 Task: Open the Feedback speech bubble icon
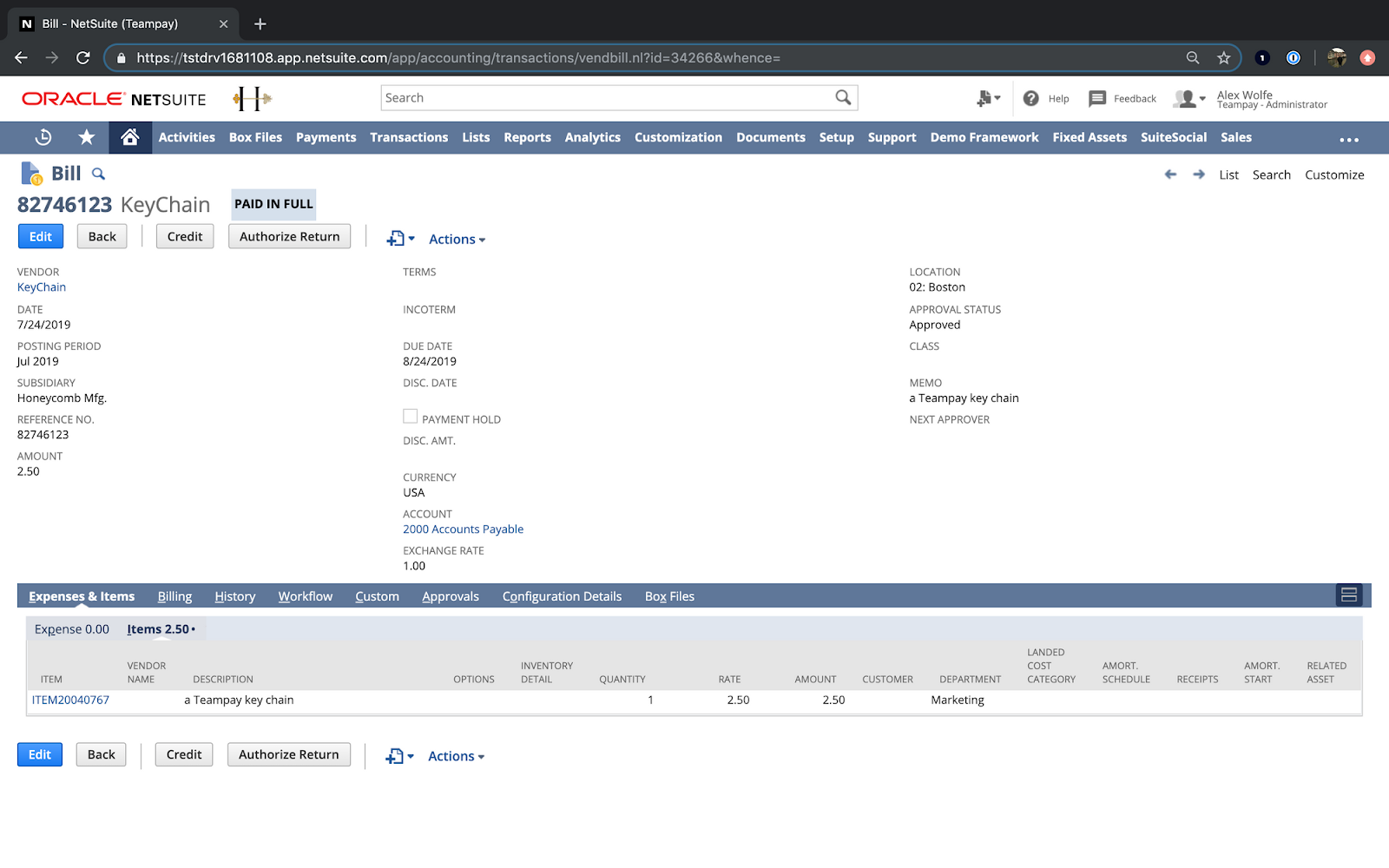pyautogui.click(x=1097, y=98)
